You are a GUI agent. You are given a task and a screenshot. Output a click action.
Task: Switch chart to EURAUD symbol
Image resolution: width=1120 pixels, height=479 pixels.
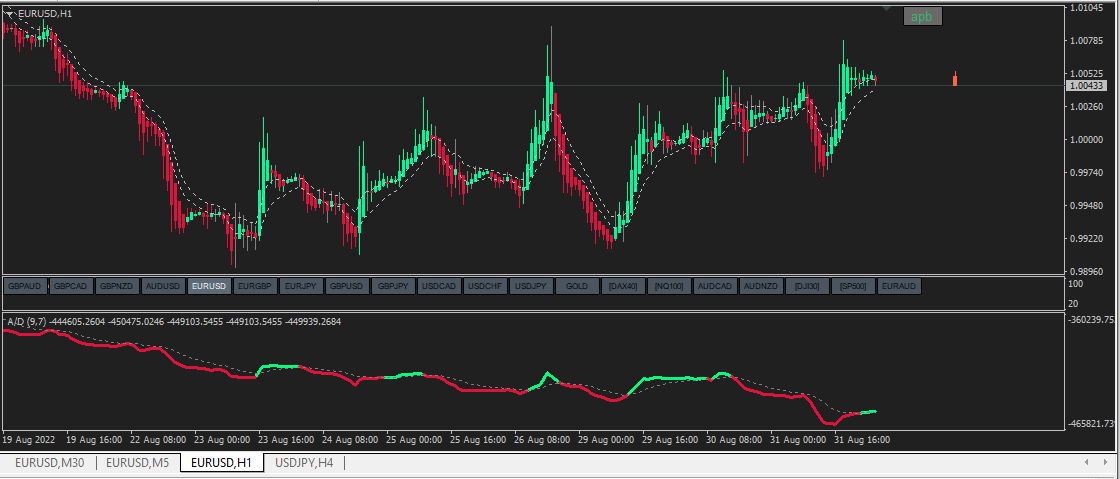click(899, 286)
